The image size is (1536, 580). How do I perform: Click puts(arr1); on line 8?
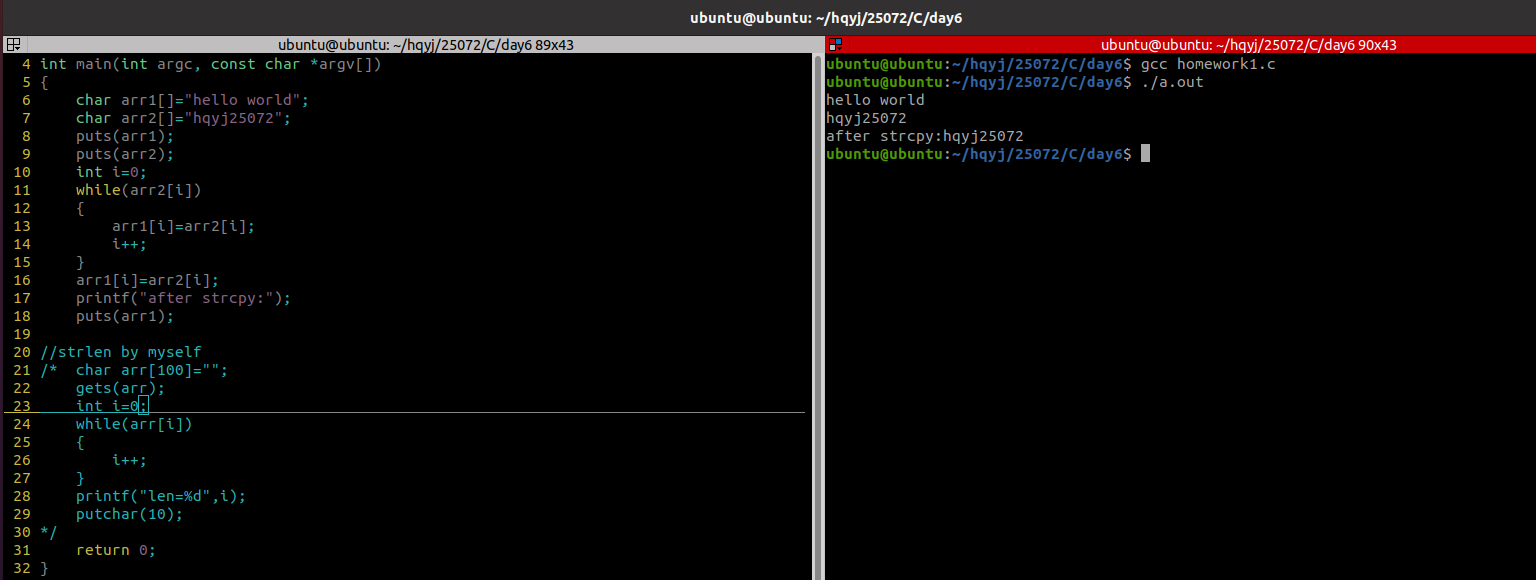(x=125, y=136)
